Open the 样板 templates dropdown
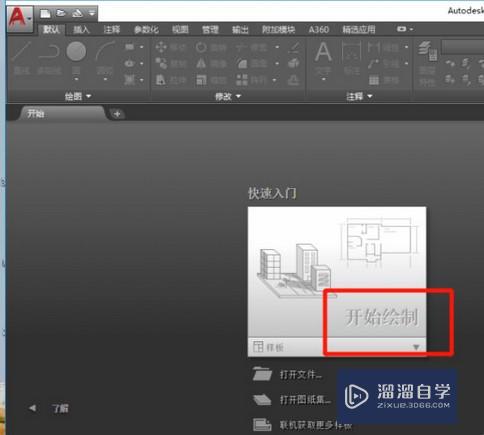Image resolution: width=484 pixels, height=435 pixels. [x=337, y=347]
